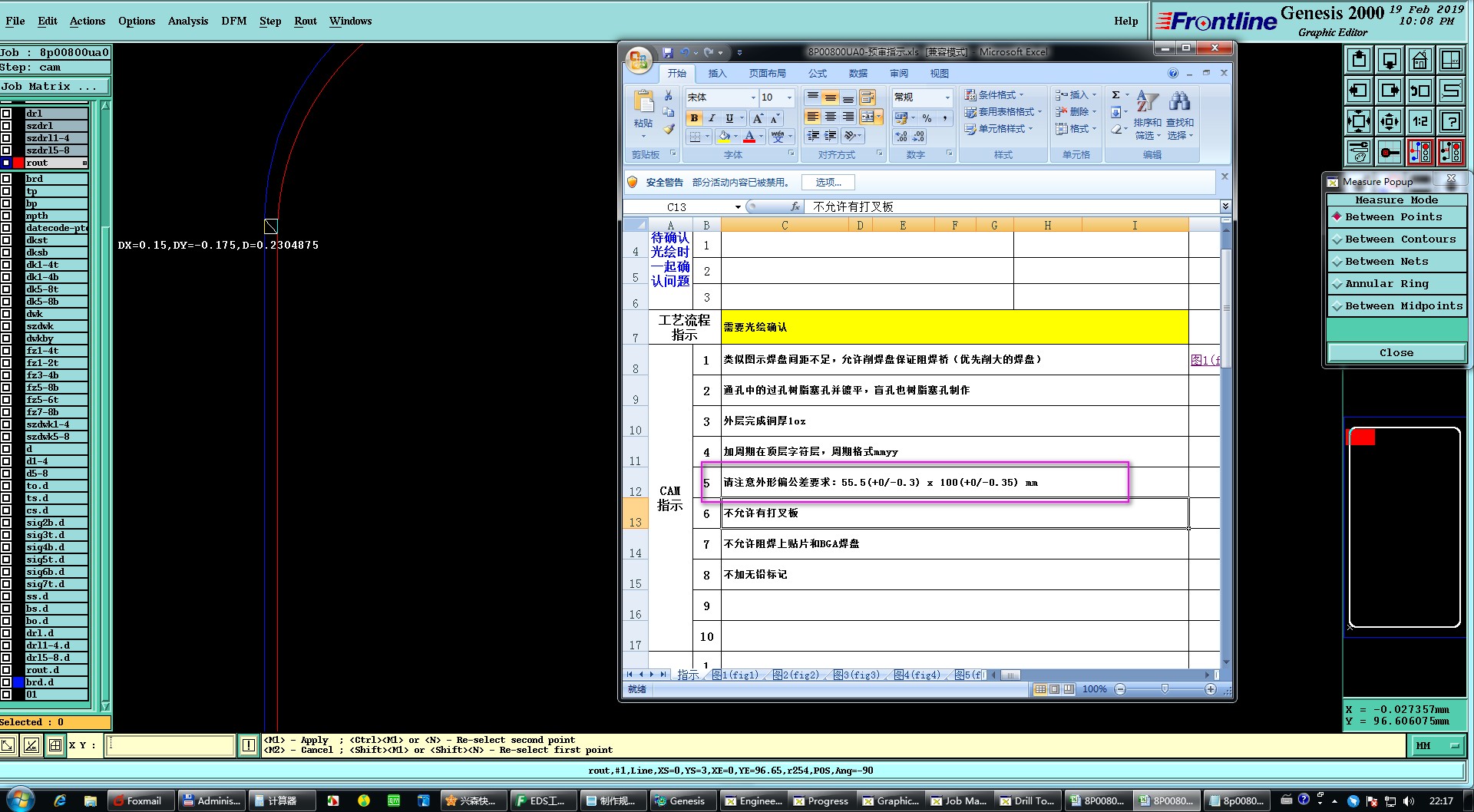Apply percent style in Excel number group
Image resolution: width=1474 pixels, height=812 pixels.
tap(927, 118)
